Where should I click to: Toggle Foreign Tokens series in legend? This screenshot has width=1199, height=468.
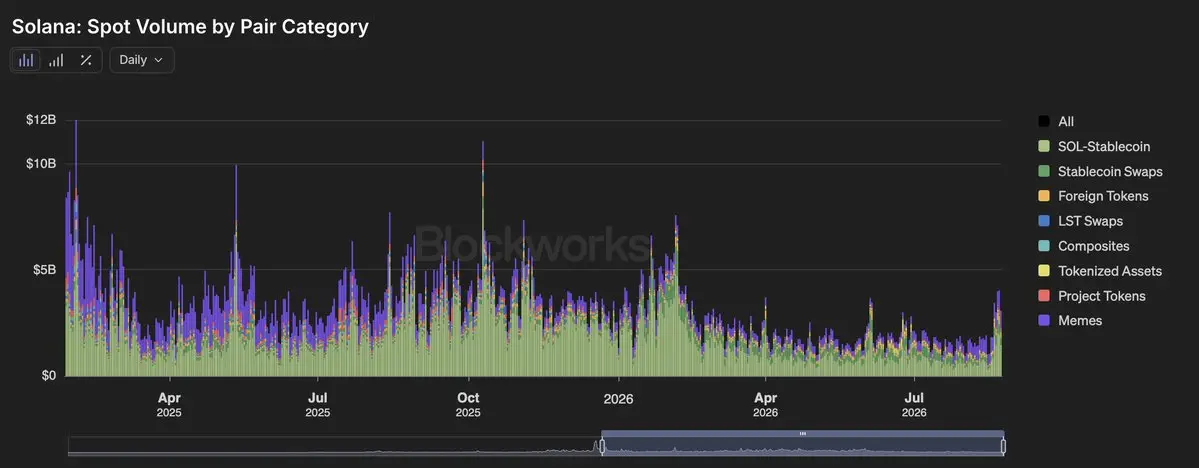(x=1093, y=196)
